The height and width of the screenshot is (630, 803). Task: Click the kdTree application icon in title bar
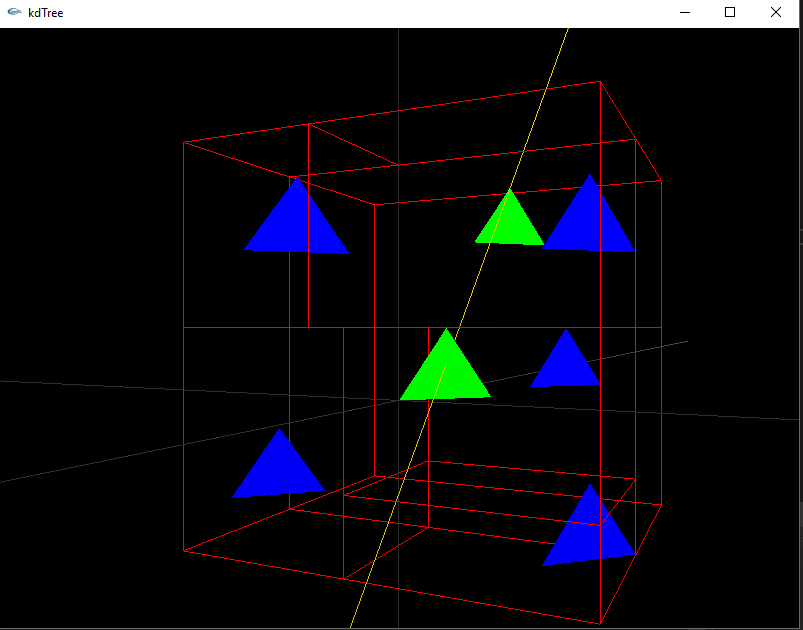14,13
